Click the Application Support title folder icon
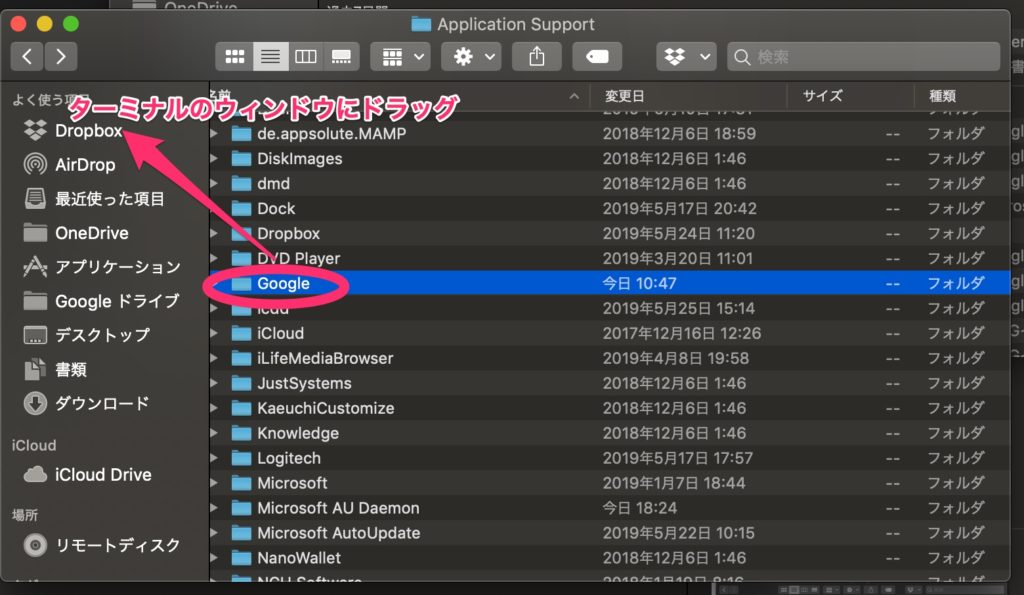 pyautogui.click(x=421, y=24)
